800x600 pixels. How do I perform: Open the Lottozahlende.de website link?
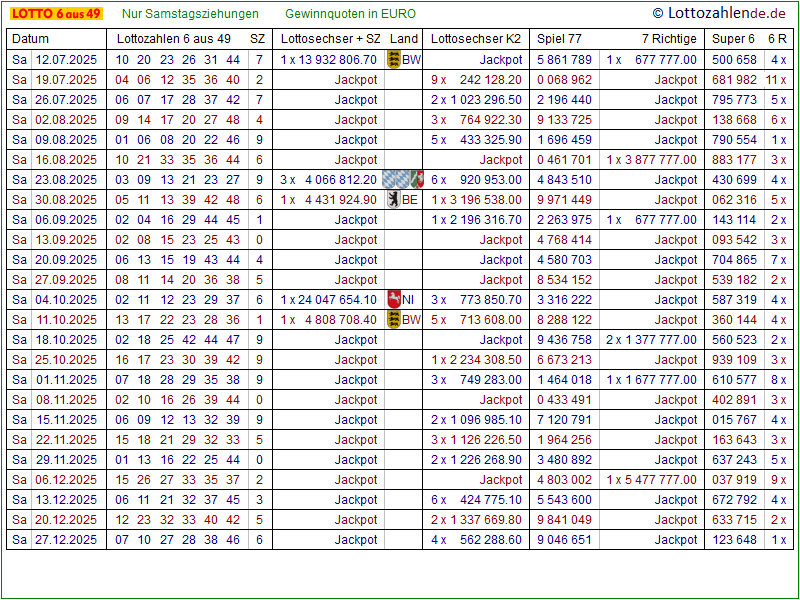719,13
